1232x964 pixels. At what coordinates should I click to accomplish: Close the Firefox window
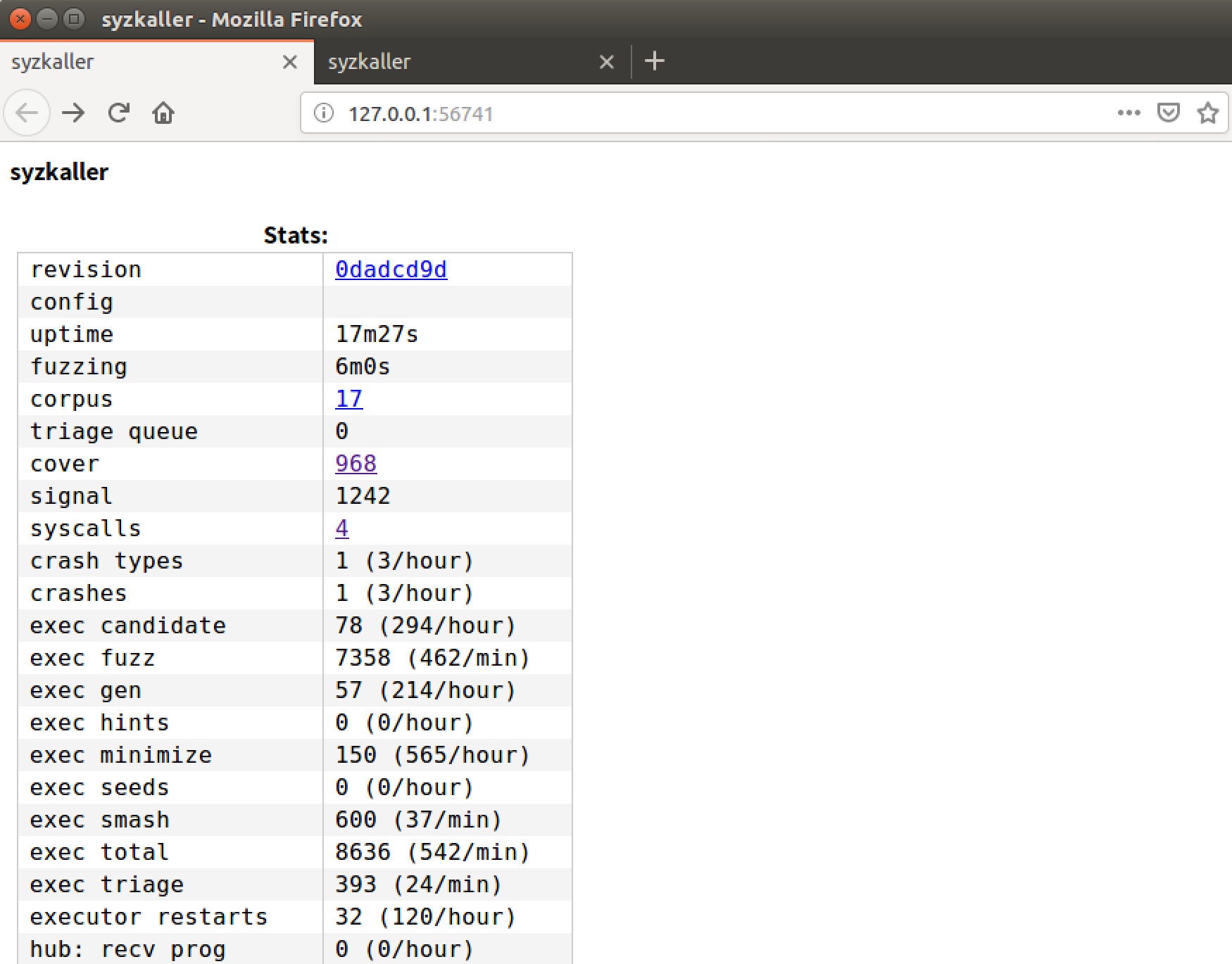(x=20, y=19)
